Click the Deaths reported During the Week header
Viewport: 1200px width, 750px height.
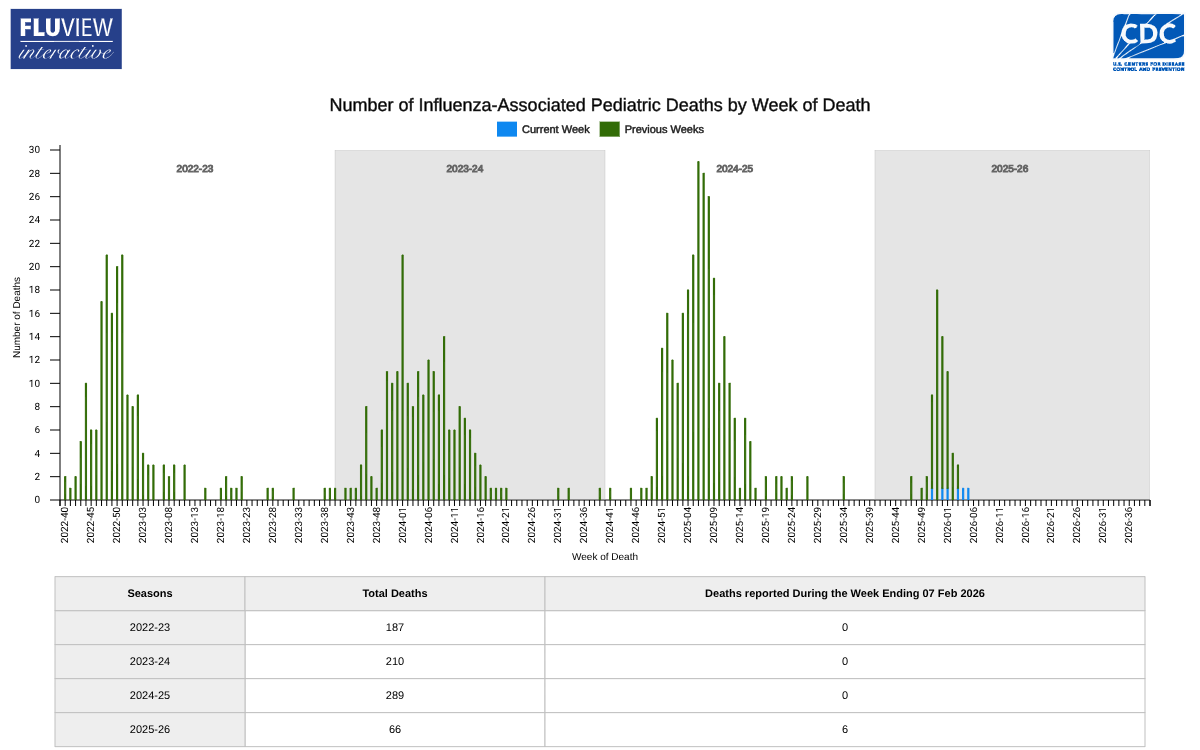(844, 593)
